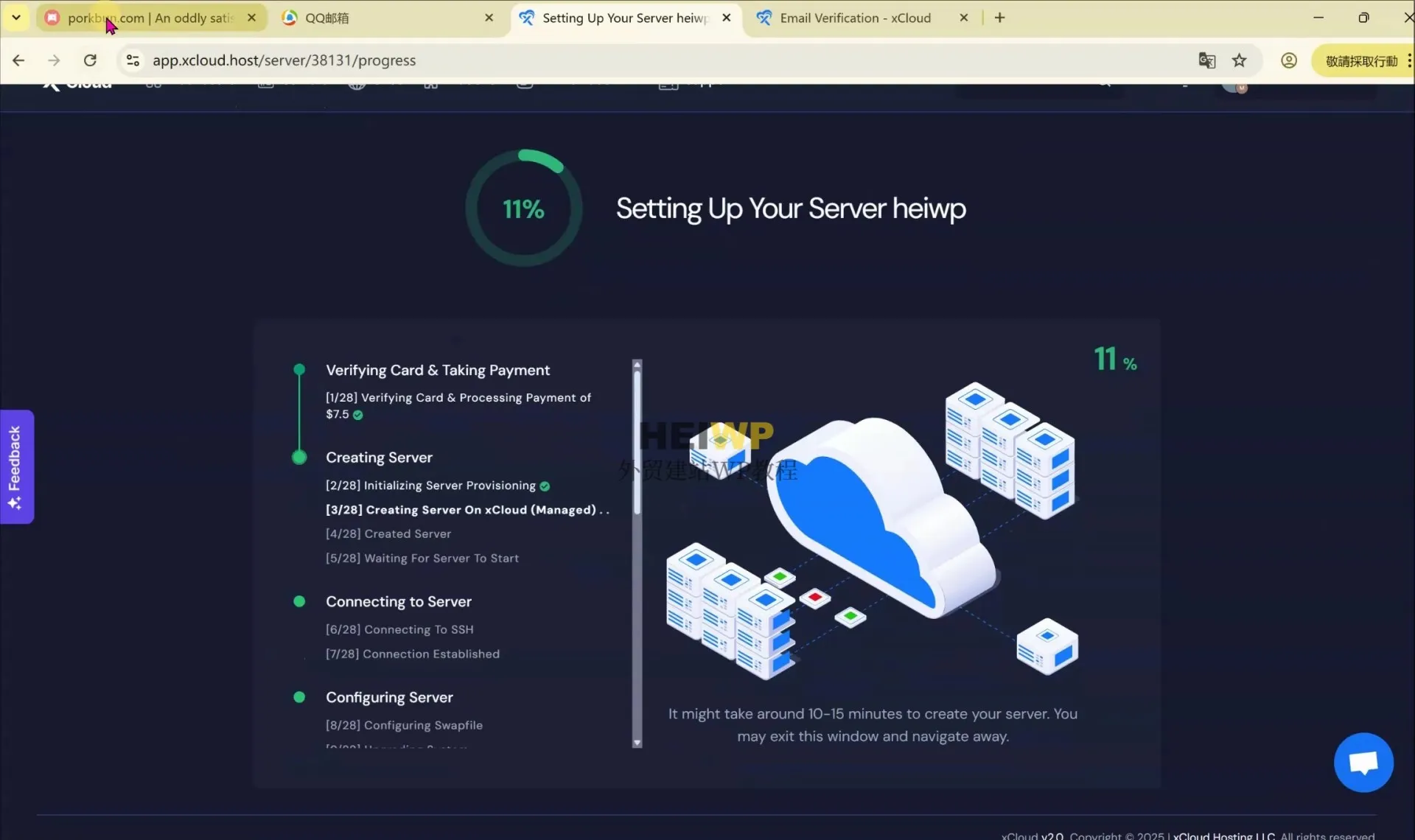The width and height of the screenshot is (1415, 840).
Task: Open the Chrome profile avatar
Action: coord(1288,60)
